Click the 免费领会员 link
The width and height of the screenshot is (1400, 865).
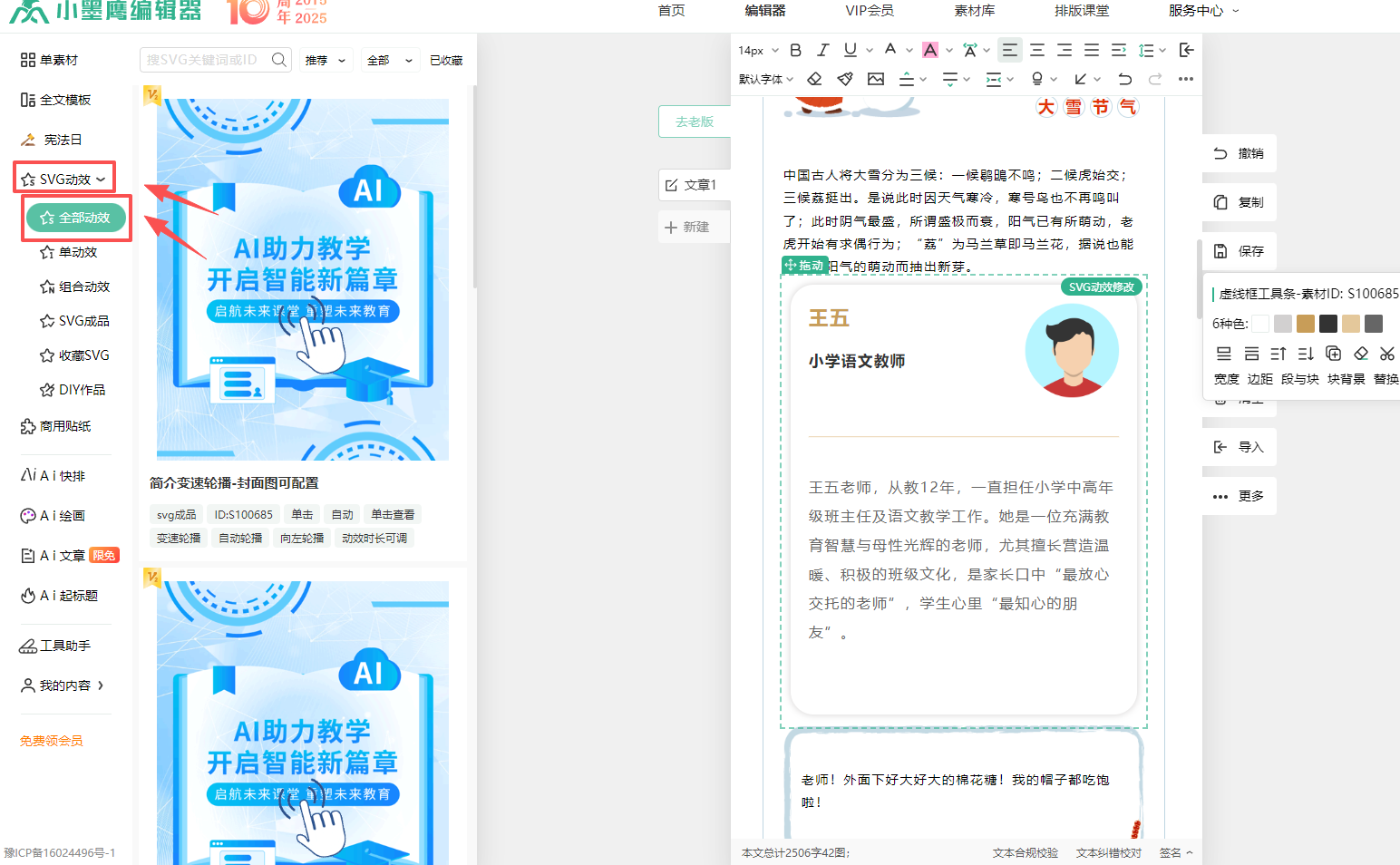(x=52, y=741)
